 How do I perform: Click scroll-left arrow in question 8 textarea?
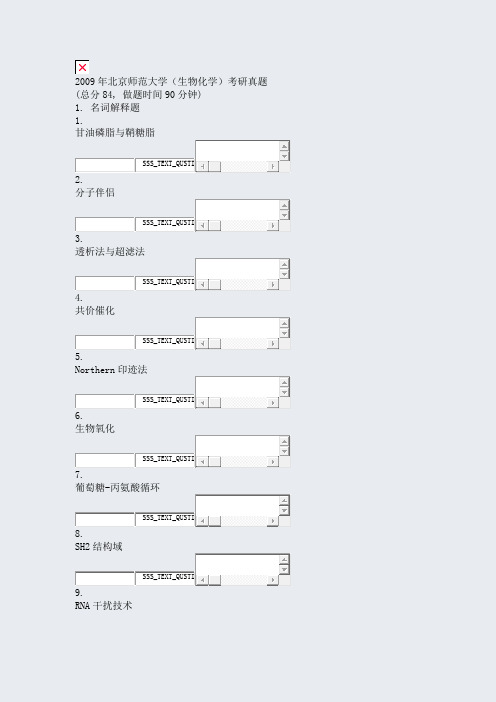202,580
